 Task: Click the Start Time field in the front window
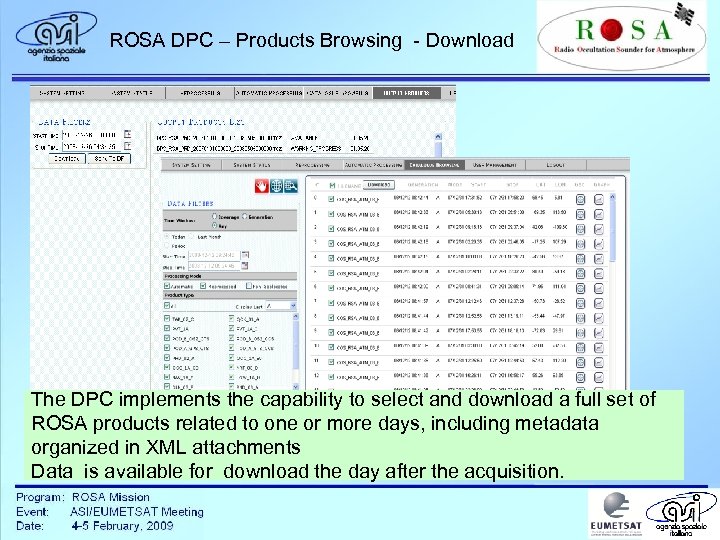tap(214, 255)
